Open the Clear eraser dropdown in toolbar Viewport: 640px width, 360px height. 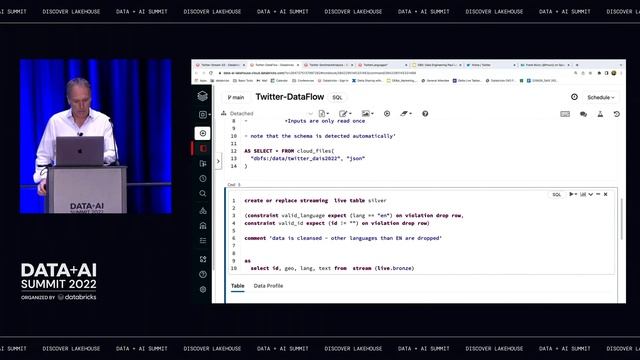click(406, 113)
